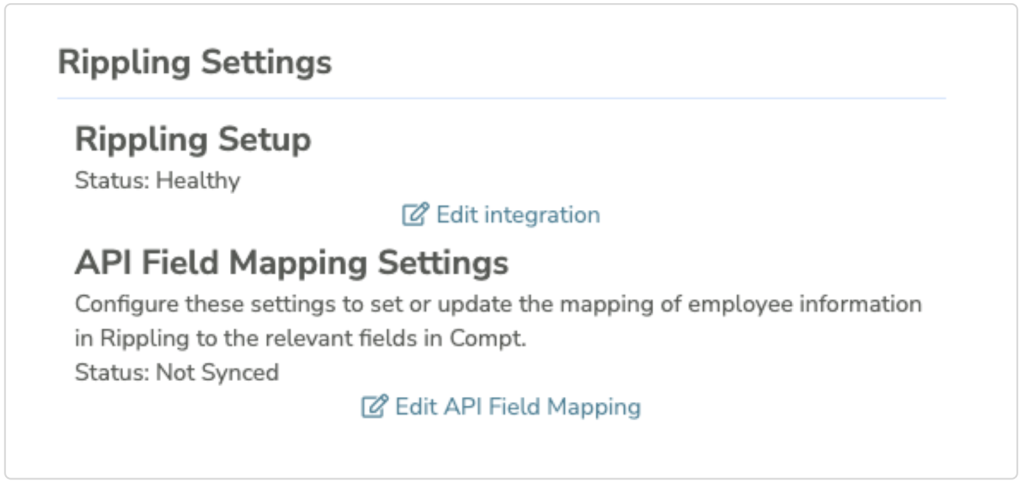1024x484 pixels.
Task: Click the pencil icon beside Edit integration
Action: [415, 214]
